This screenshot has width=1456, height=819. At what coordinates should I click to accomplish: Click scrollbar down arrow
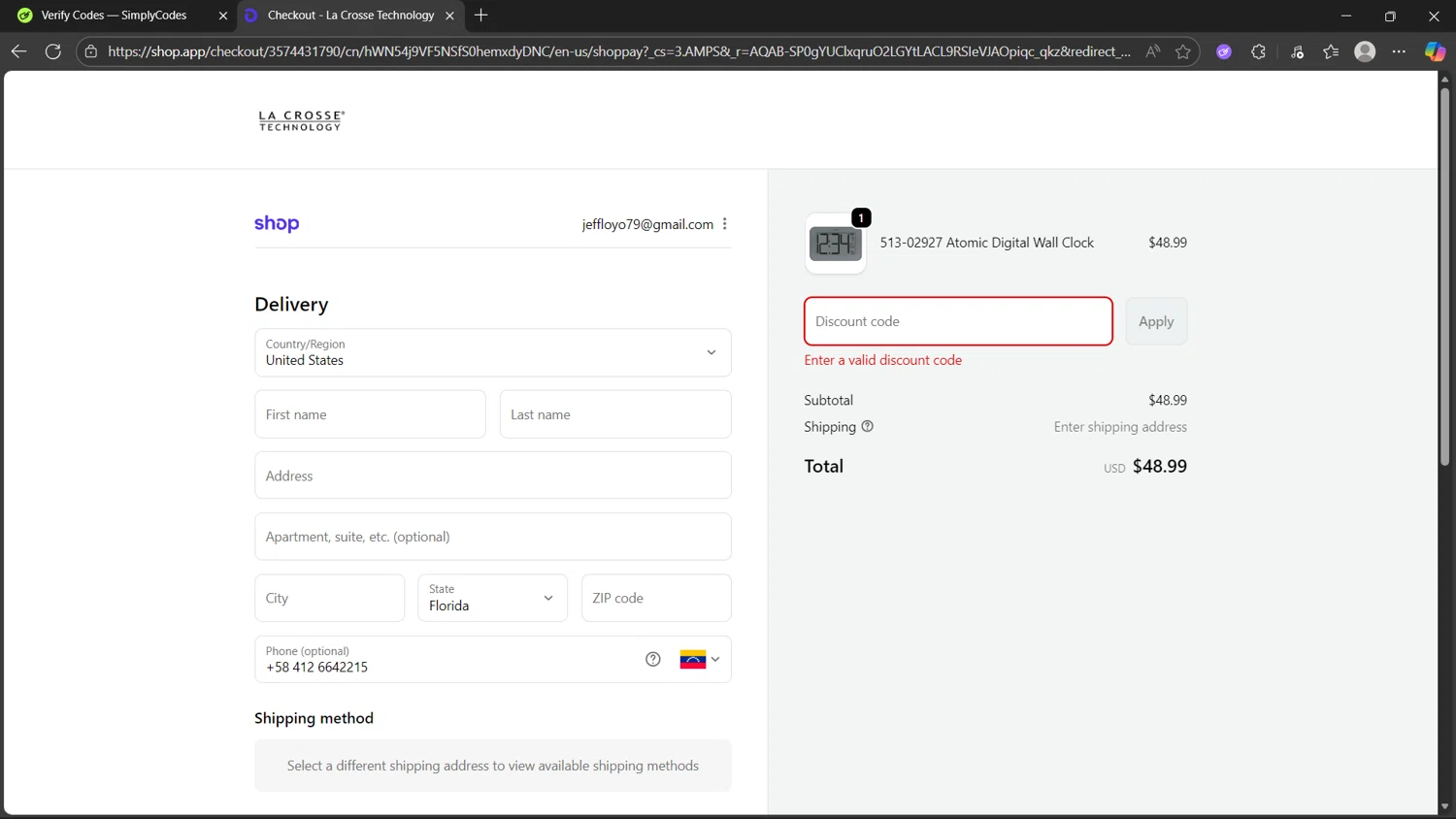click(1444, 806)
